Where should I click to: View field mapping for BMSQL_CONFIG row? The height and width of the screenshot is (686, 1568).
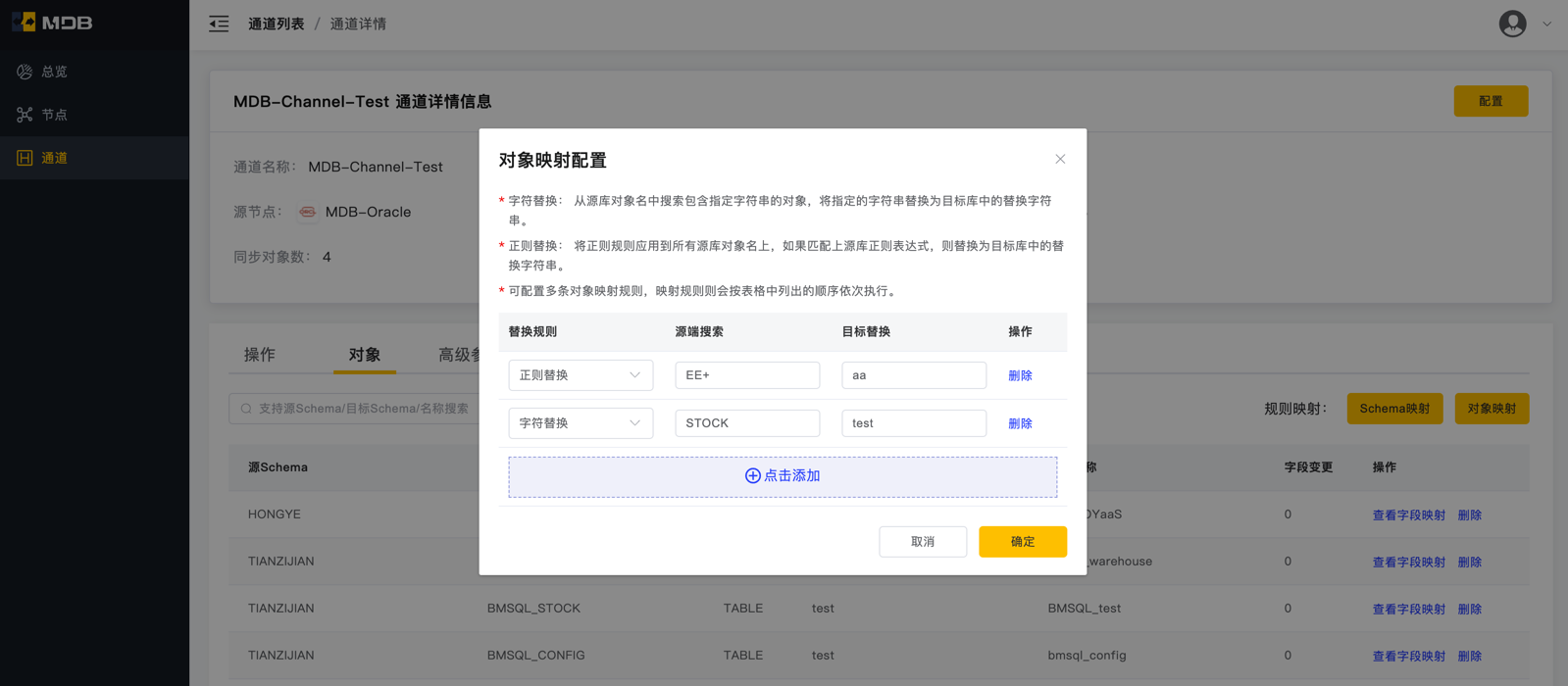click(1408, 656)
